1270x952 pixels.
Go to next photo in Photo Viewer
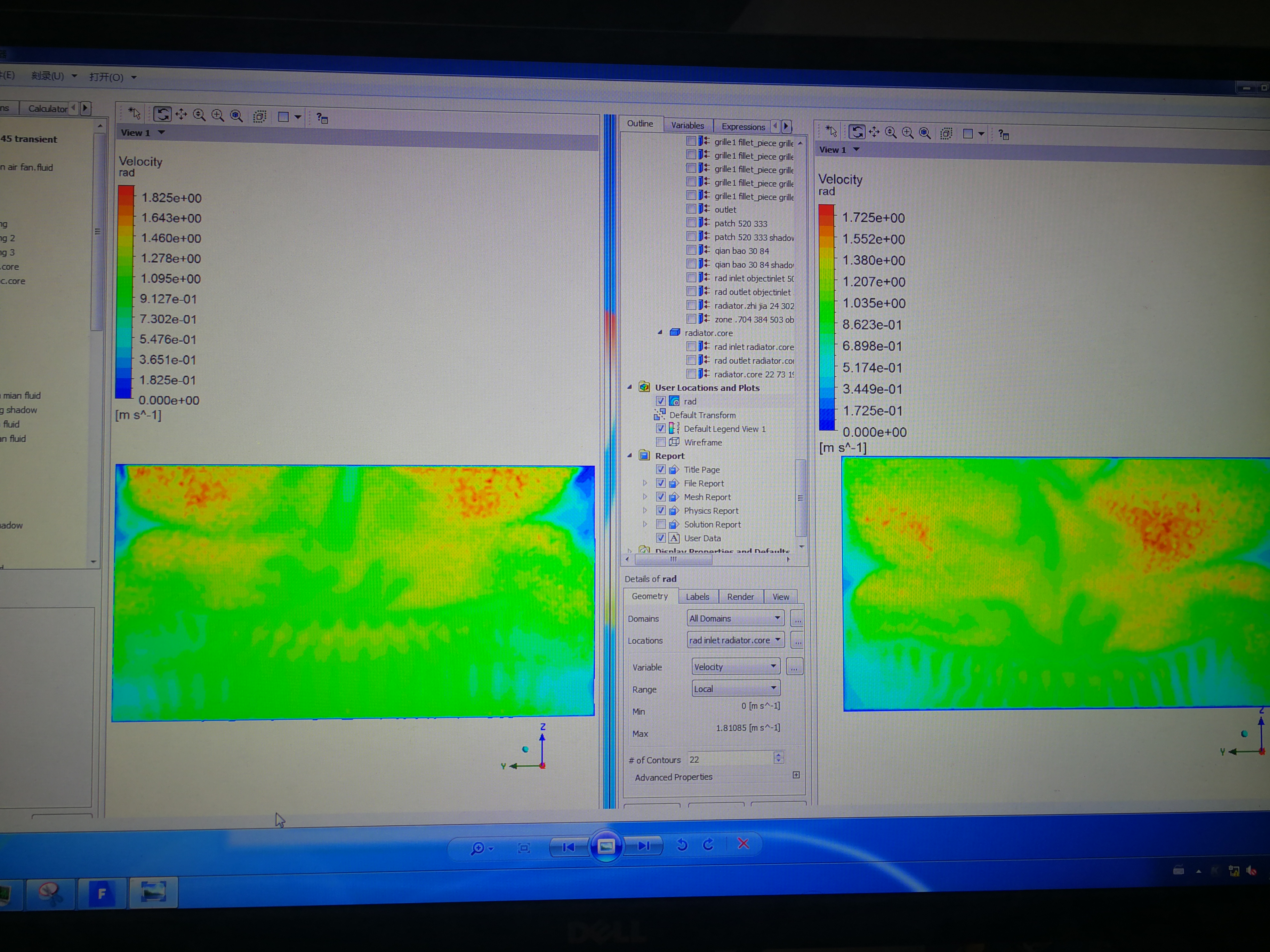[644, 846]
